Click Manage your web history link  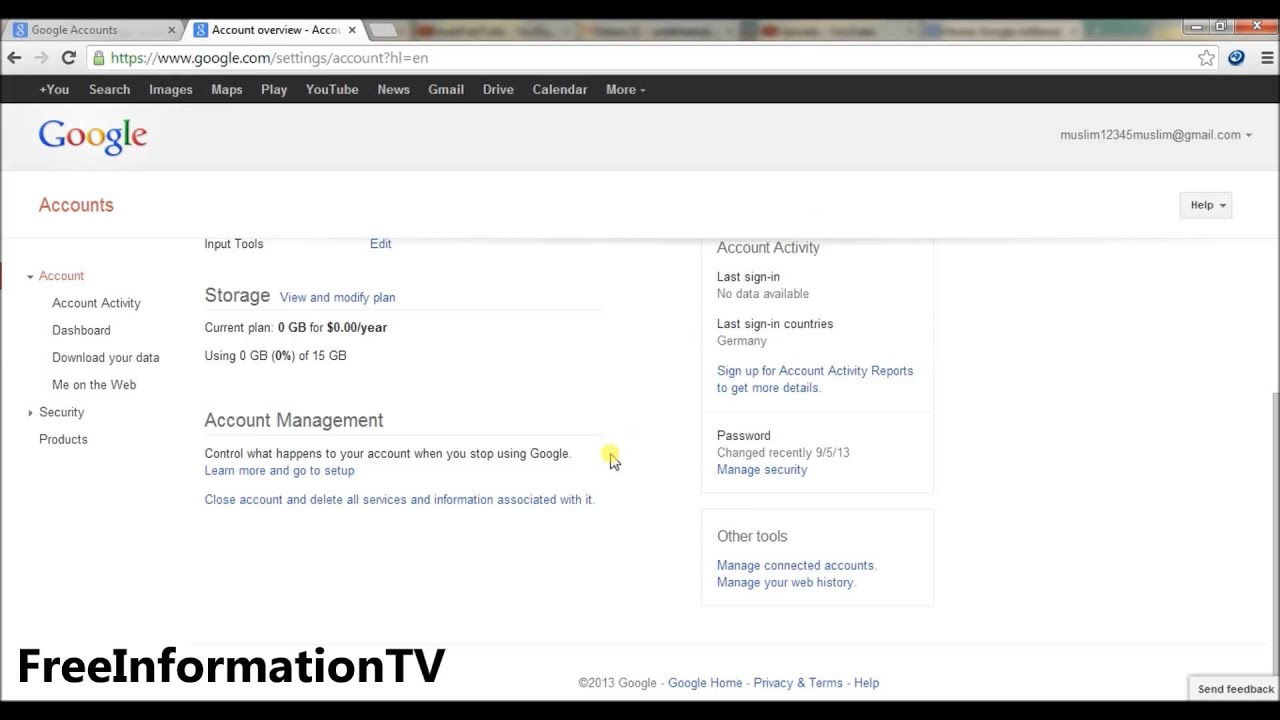pos(785,583)
